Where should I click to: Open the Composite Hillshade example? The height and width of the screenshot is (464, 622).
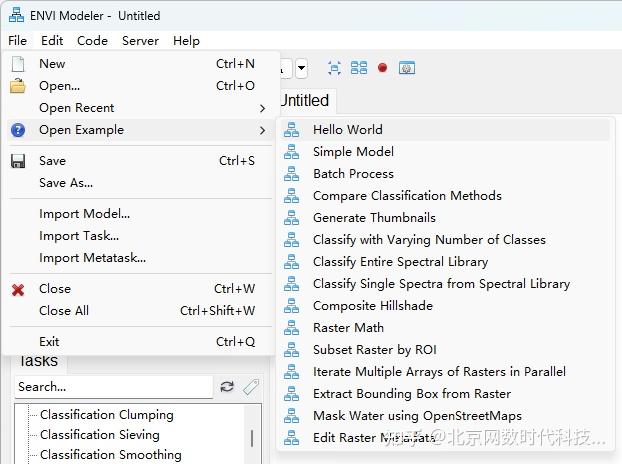(372, 306)
